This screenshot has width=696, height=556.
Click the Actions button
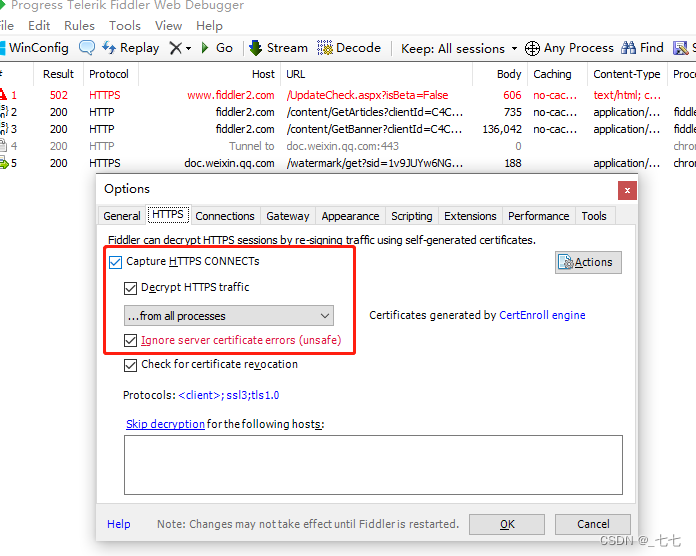[588, 262]
